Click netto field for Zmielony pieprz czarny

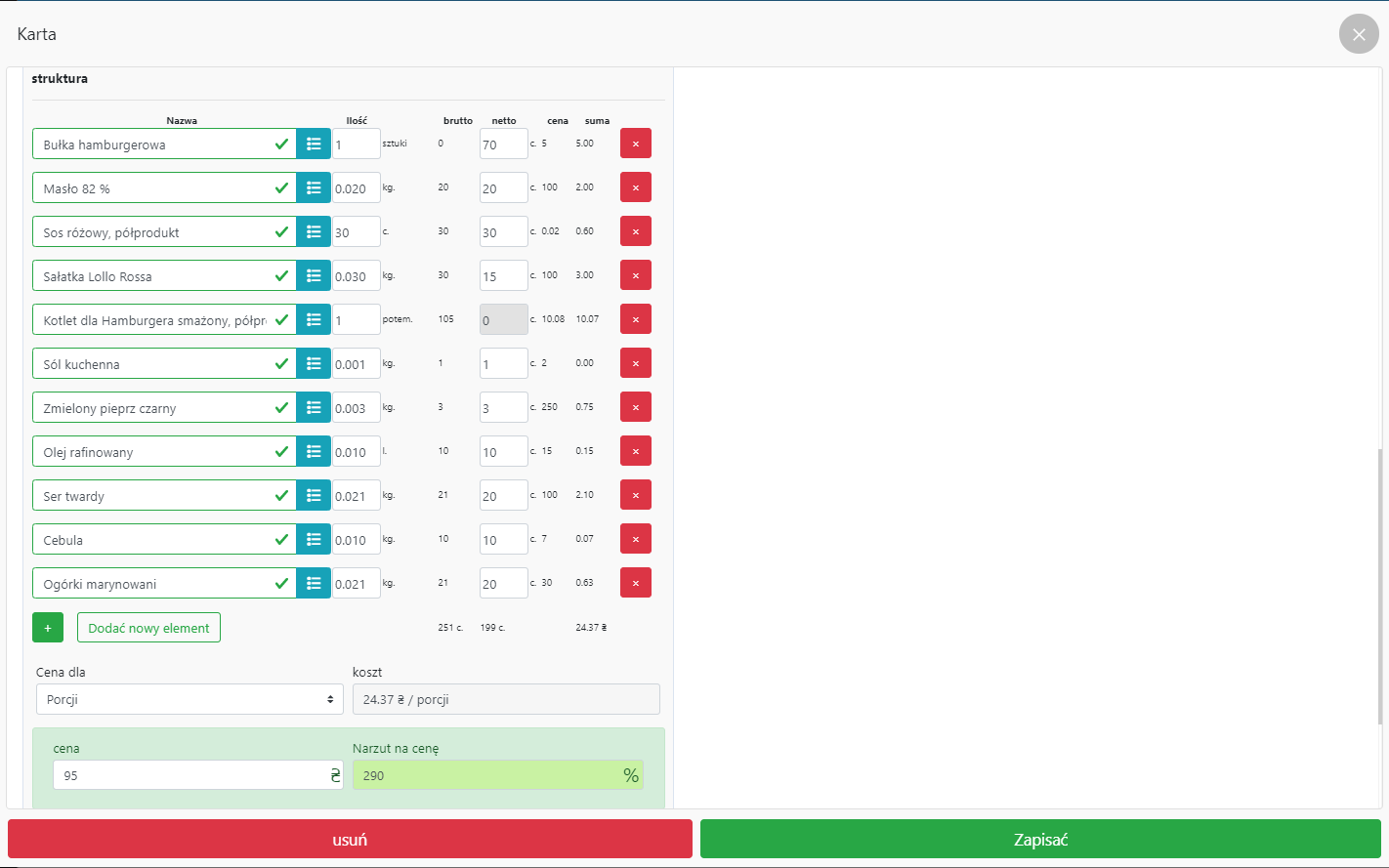503,408
